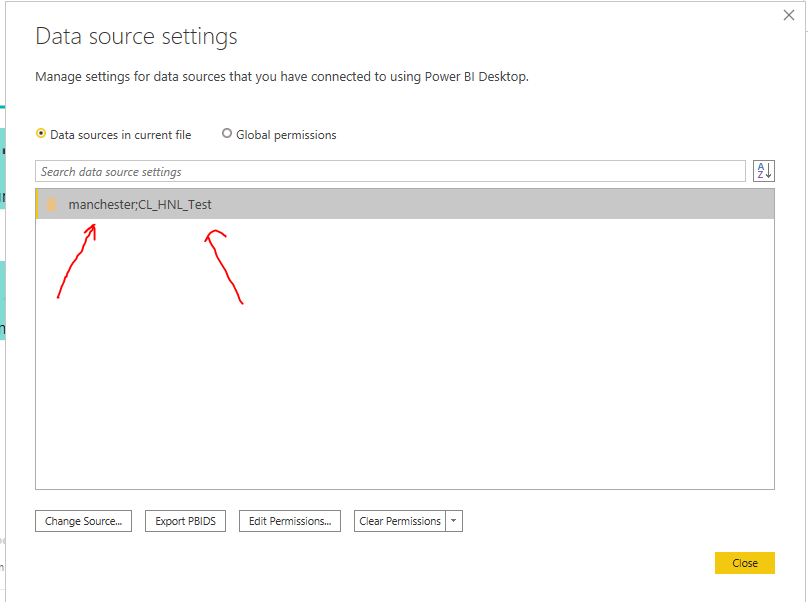Click Clear Permissions button
The width and height of the screenshot is (808, 602).
click(x=400, y=521)
